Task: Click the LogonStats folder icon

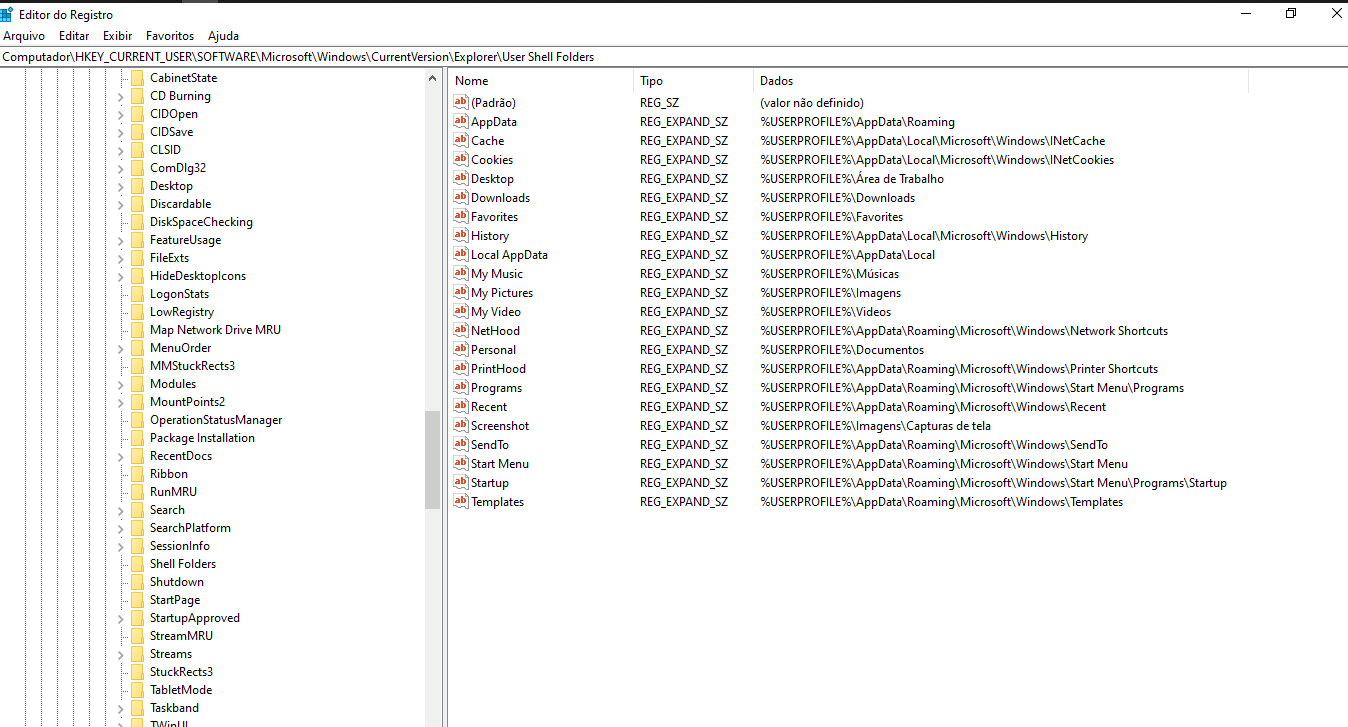Action: pos(137,294)
